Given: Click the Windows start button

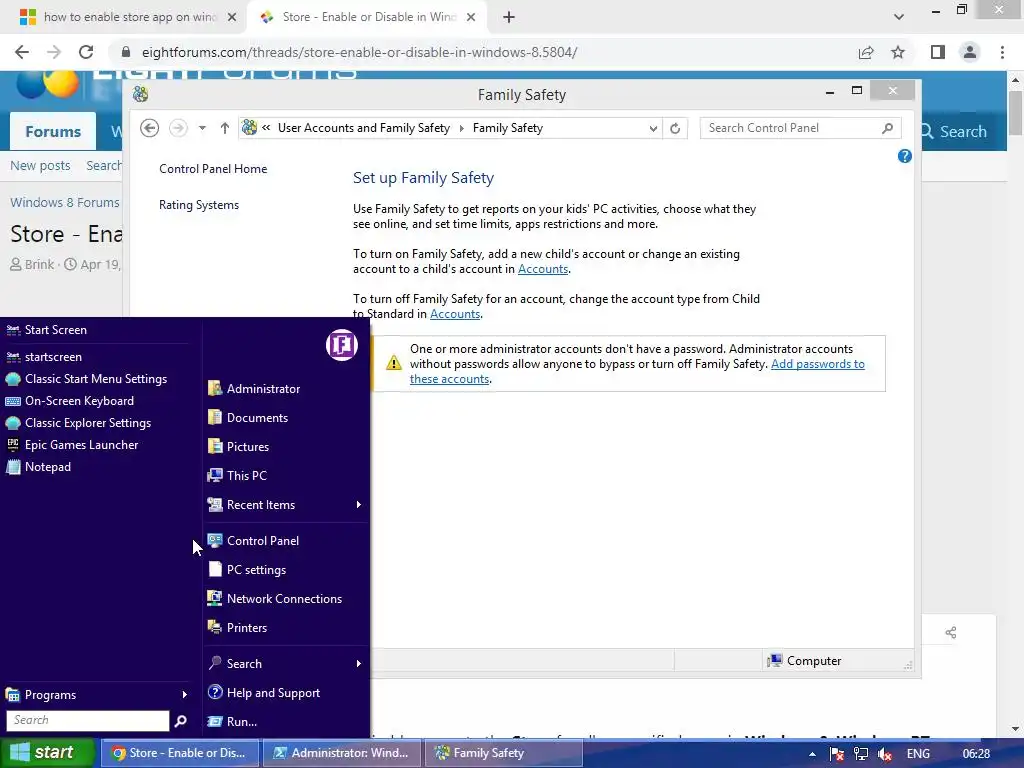Looking at the screenshot, I should click(x=47, y=753).
